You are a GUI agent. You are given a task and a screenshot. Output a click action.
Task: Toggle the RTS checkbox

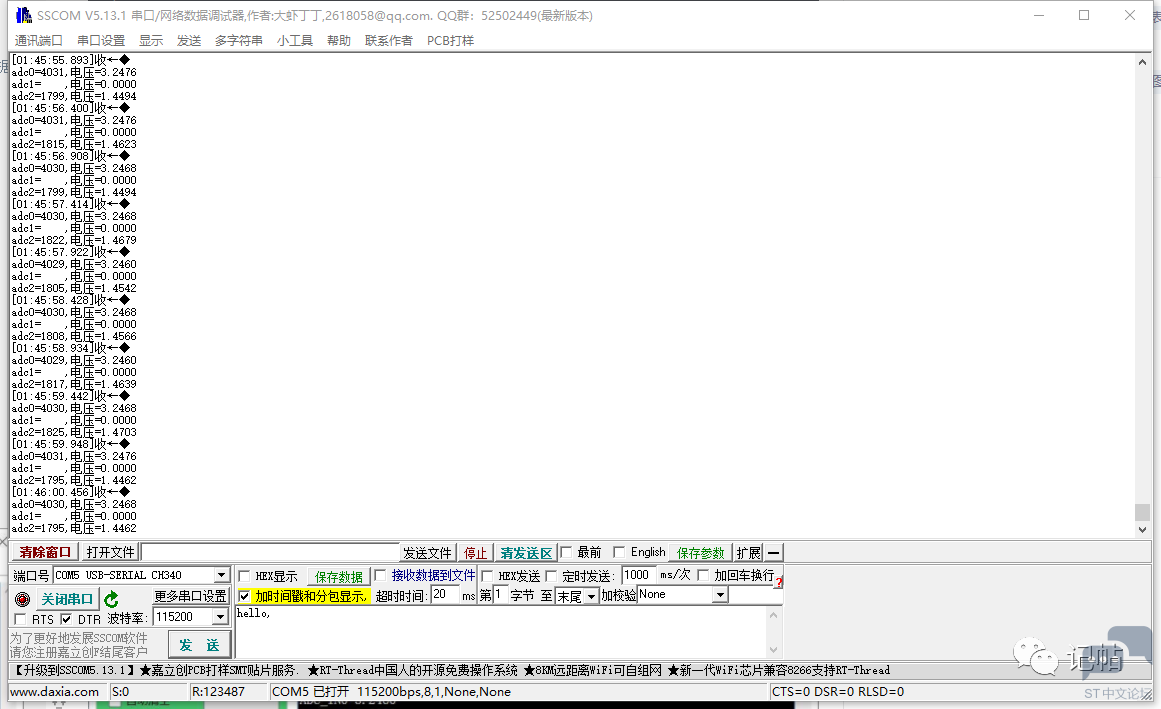20,619
